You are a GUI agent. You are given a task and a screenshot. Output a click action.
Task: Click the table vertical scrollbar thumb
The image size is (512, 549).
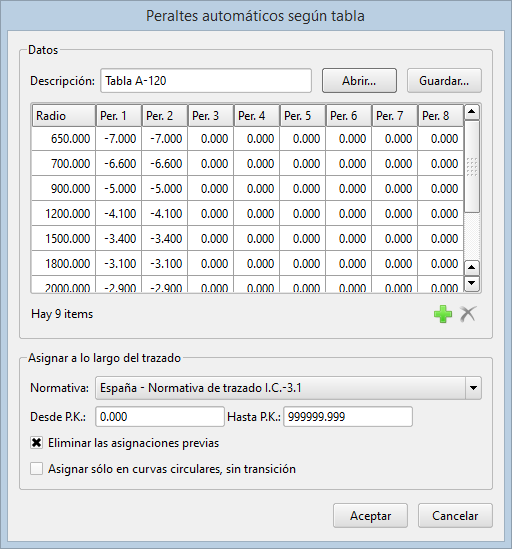click(x=472, y=166)
